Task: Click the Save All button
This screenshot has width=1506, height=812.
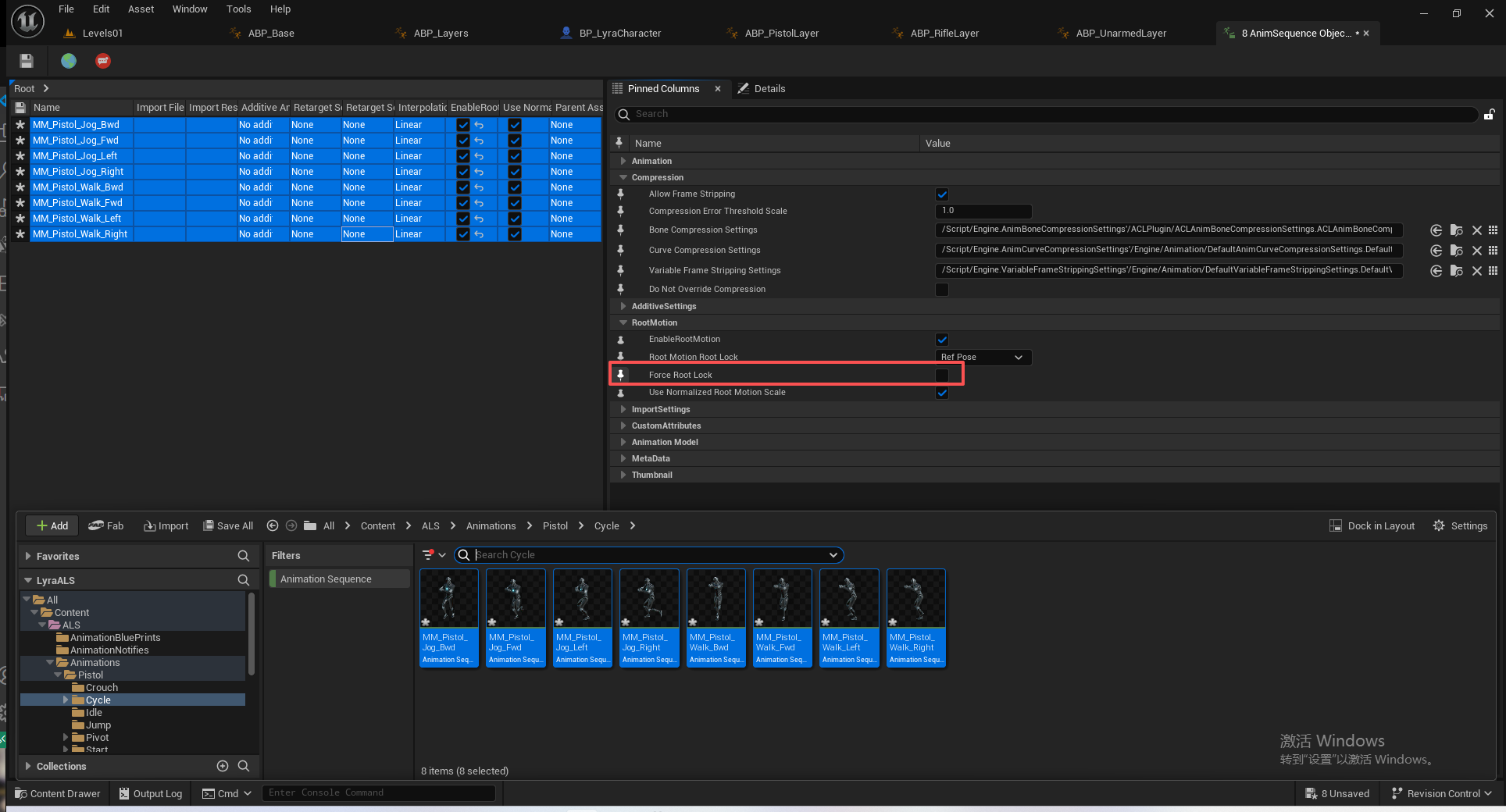Action: (x=228, y=526)
